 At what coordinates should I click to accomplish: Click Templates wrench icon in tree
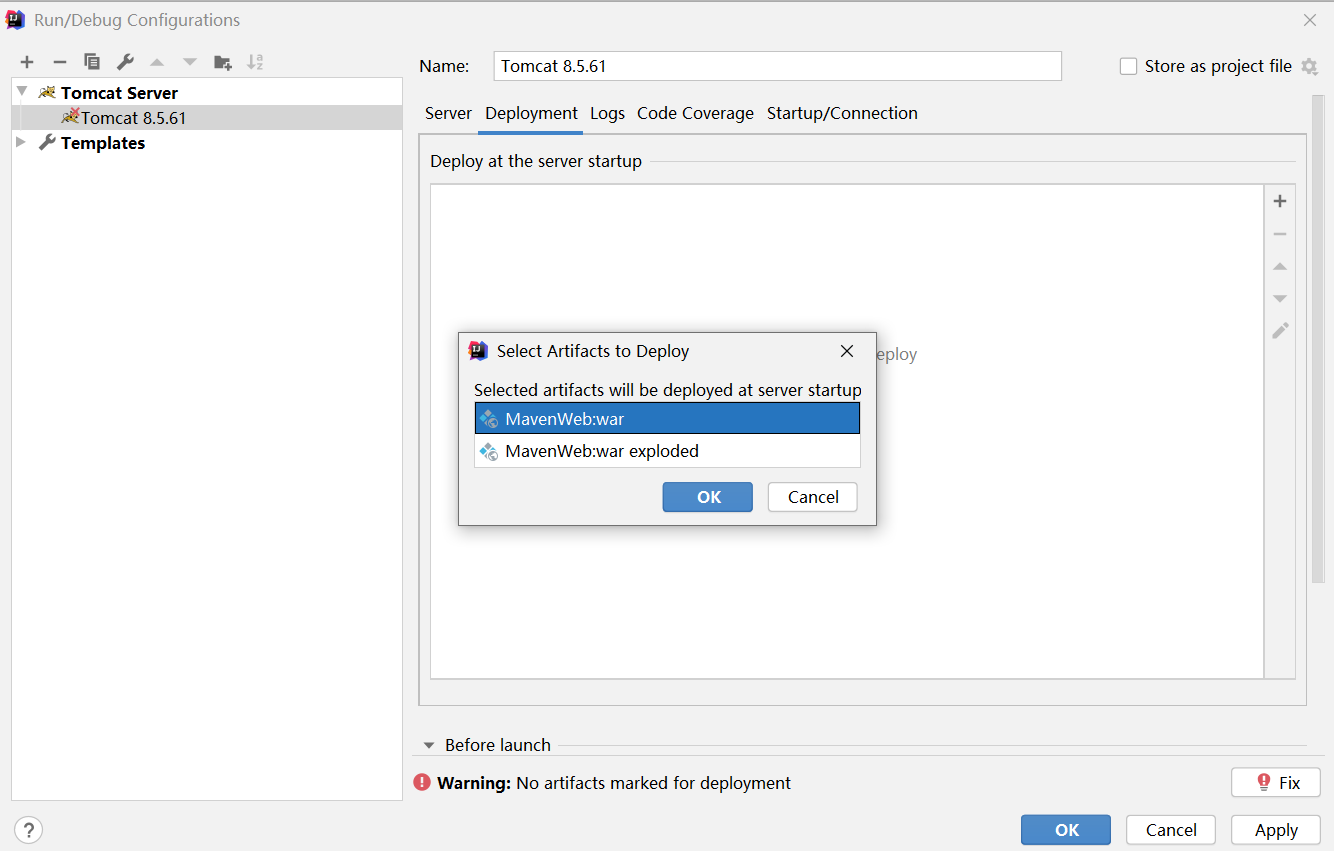(47, 143)
